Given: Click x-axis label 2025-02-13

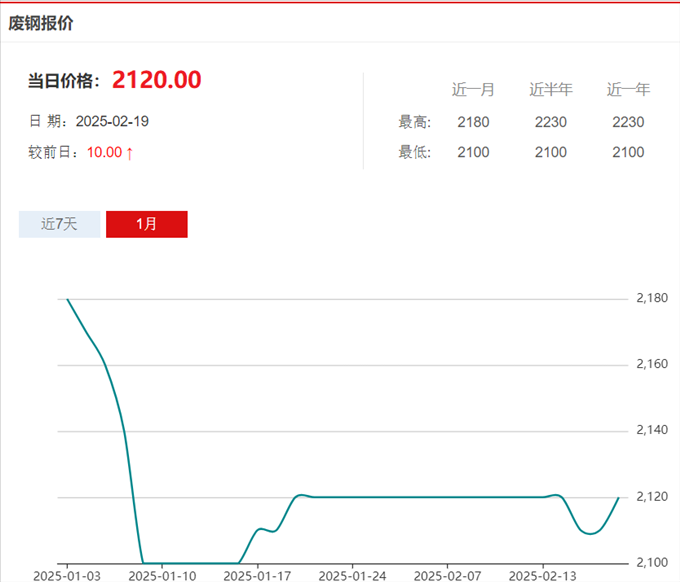Looking at the screenshot, I should (x=543, y=575).
